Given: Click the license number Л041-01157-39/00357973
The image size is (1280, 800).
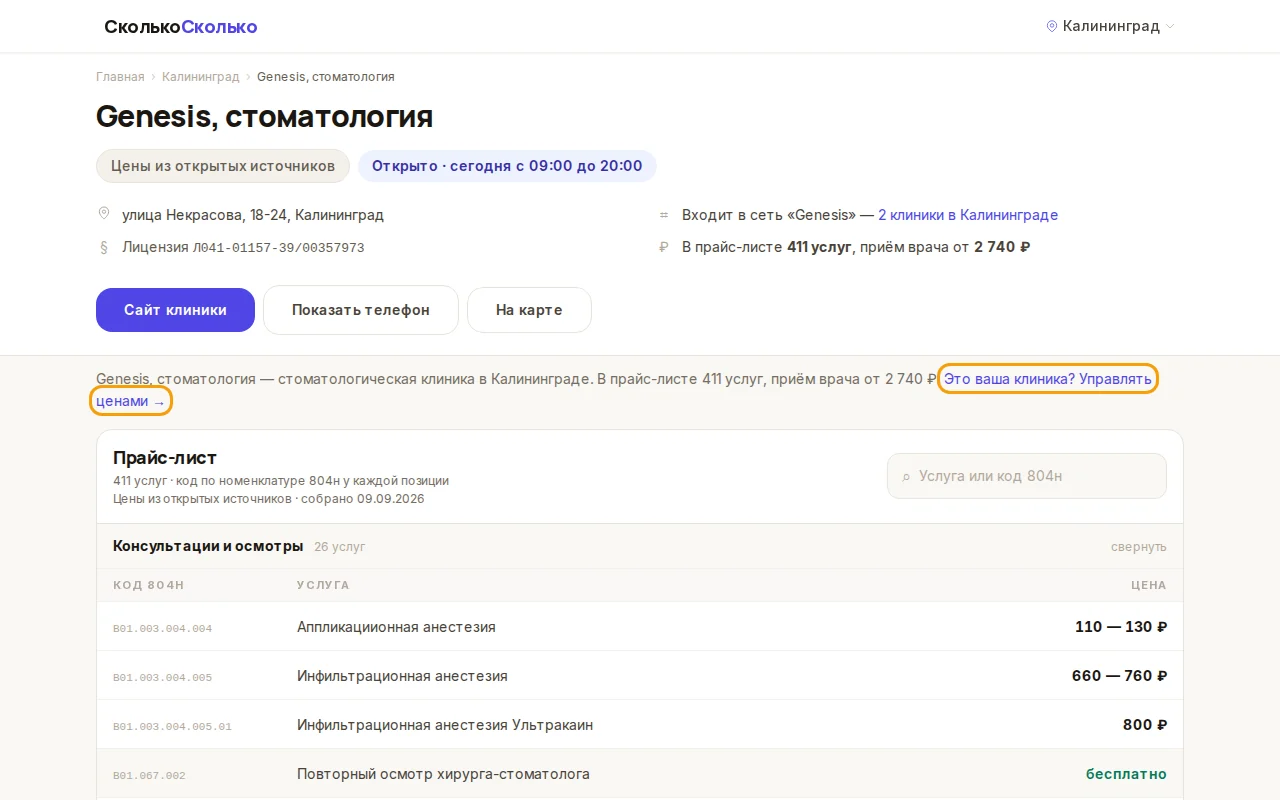Looking at the screenshot, I should 278,247.
